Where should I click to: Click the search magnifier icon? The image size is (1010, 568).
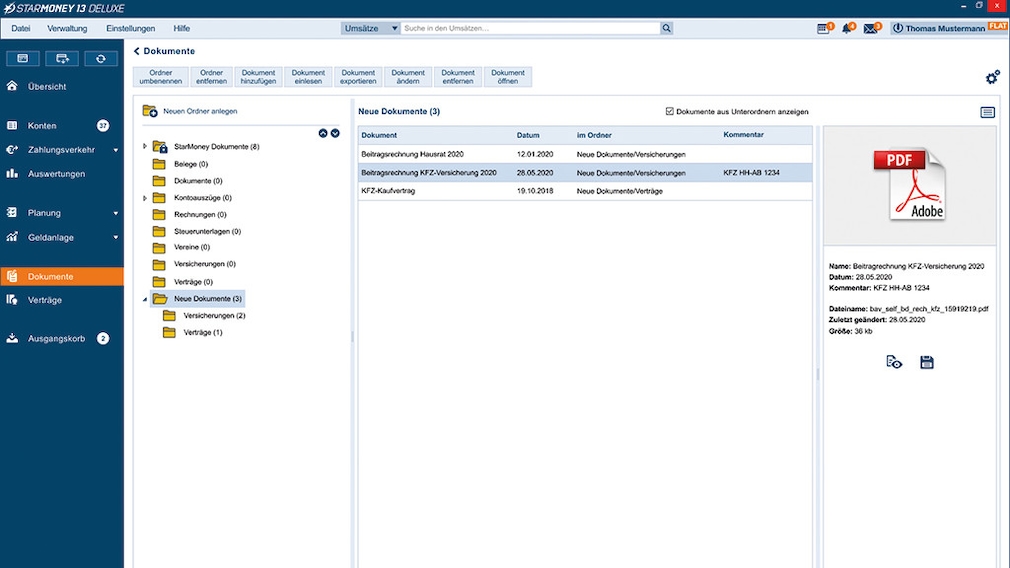click(x=667, y=29)
